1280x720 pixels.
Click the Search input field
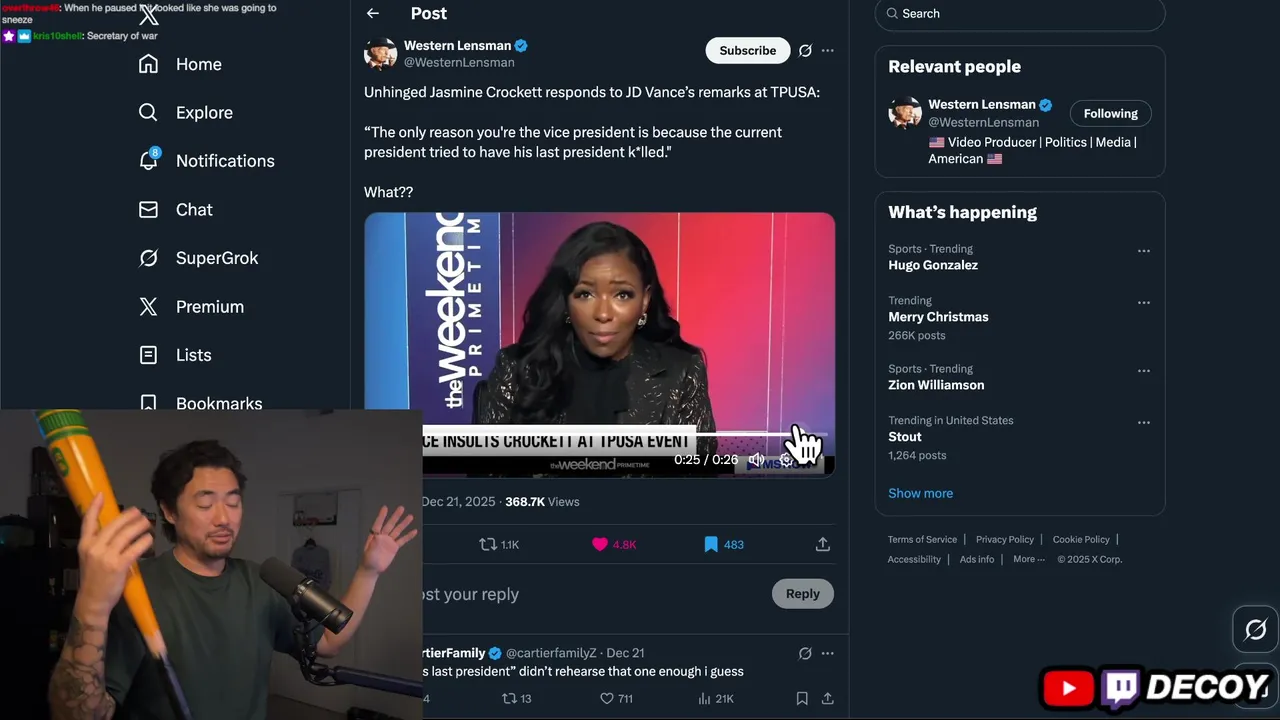tap(1020, 14)
